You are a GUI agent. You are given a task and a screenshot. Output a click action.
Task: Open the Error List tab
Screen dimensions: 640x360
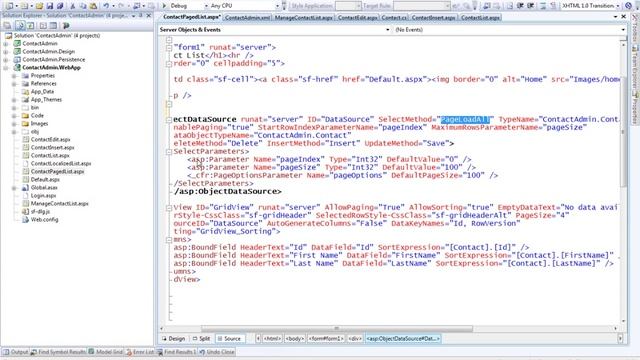tap(140, 352)
